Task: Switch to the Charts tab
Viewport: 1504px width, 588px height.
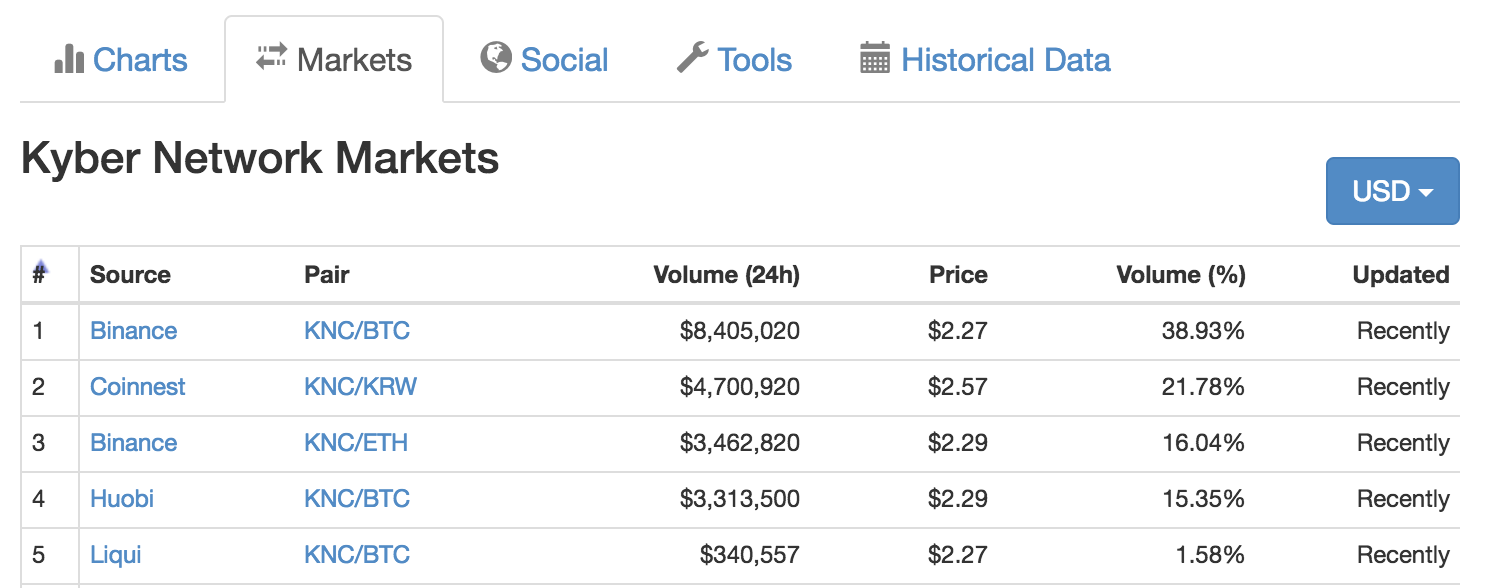Action: [139, 60]
